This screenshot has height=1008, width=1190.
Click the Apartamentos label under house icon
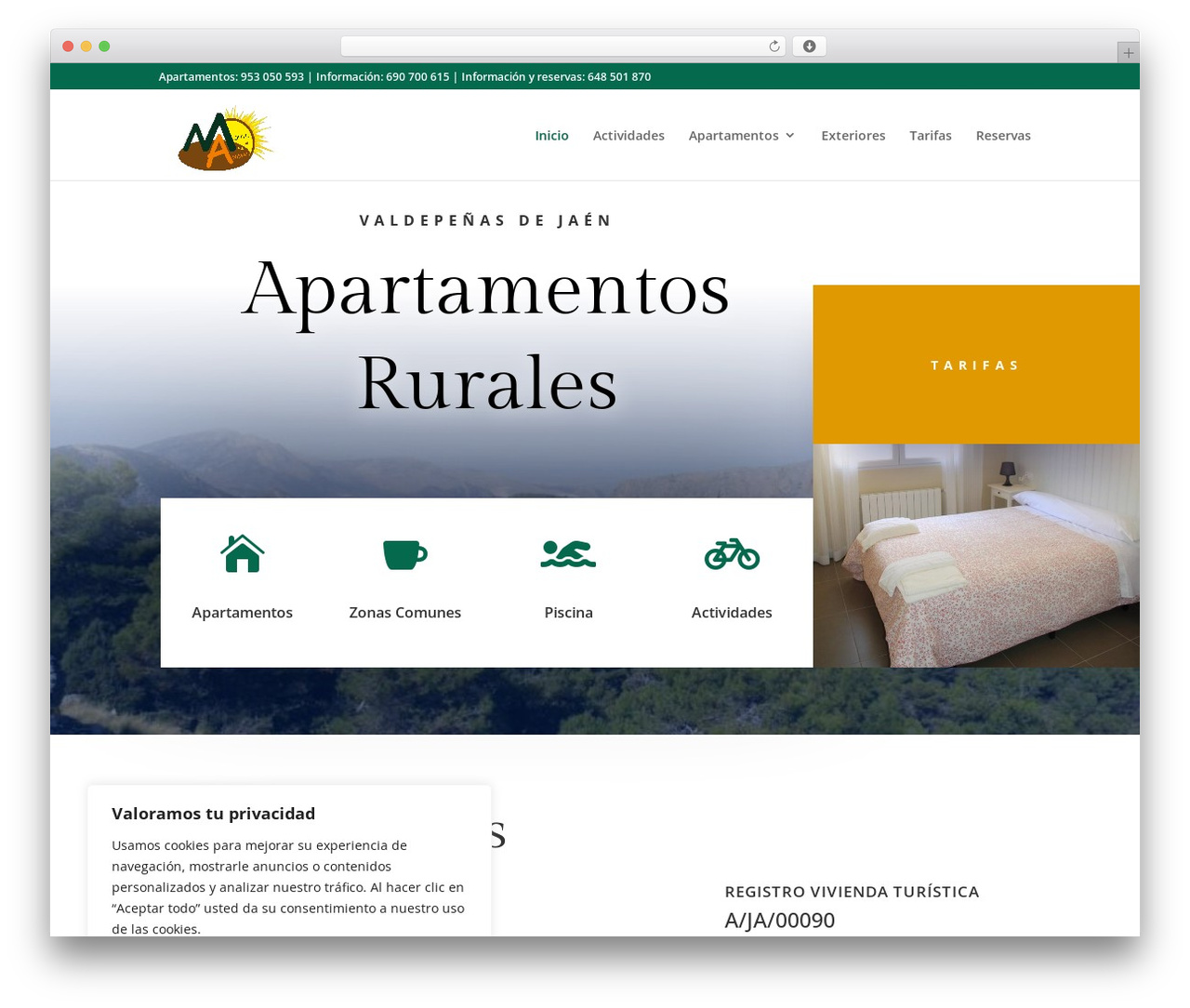(x=242, y=613)
